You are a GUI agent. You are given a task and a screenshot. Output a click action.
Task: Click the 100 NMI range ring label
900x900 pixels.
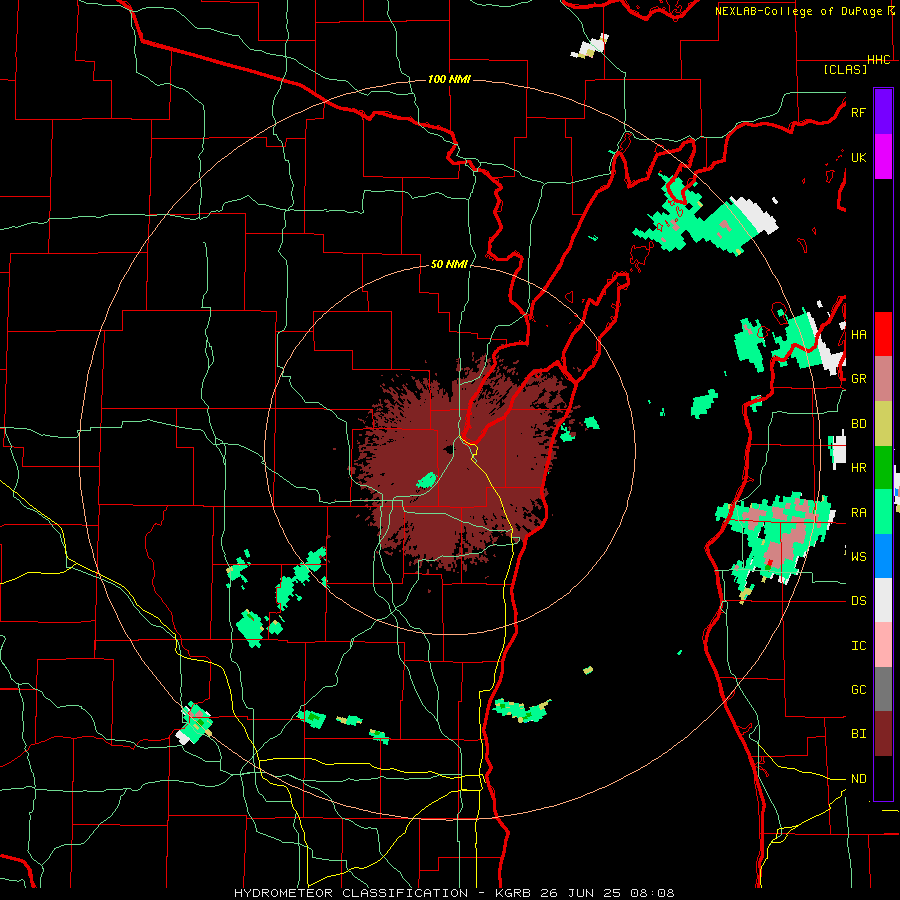pos(449,79)
